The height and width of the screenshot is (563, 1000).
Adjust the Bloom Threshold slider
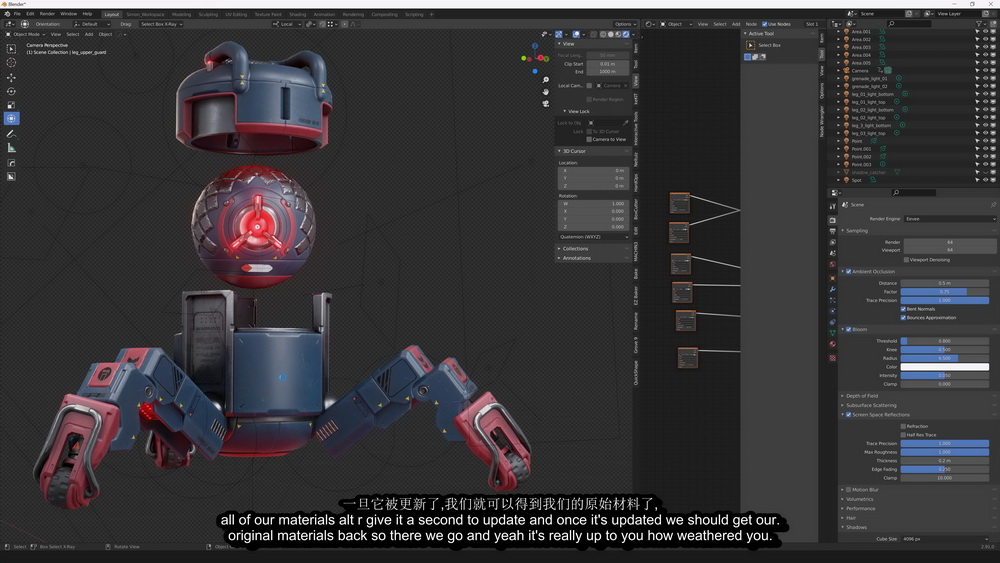[945, 341]
